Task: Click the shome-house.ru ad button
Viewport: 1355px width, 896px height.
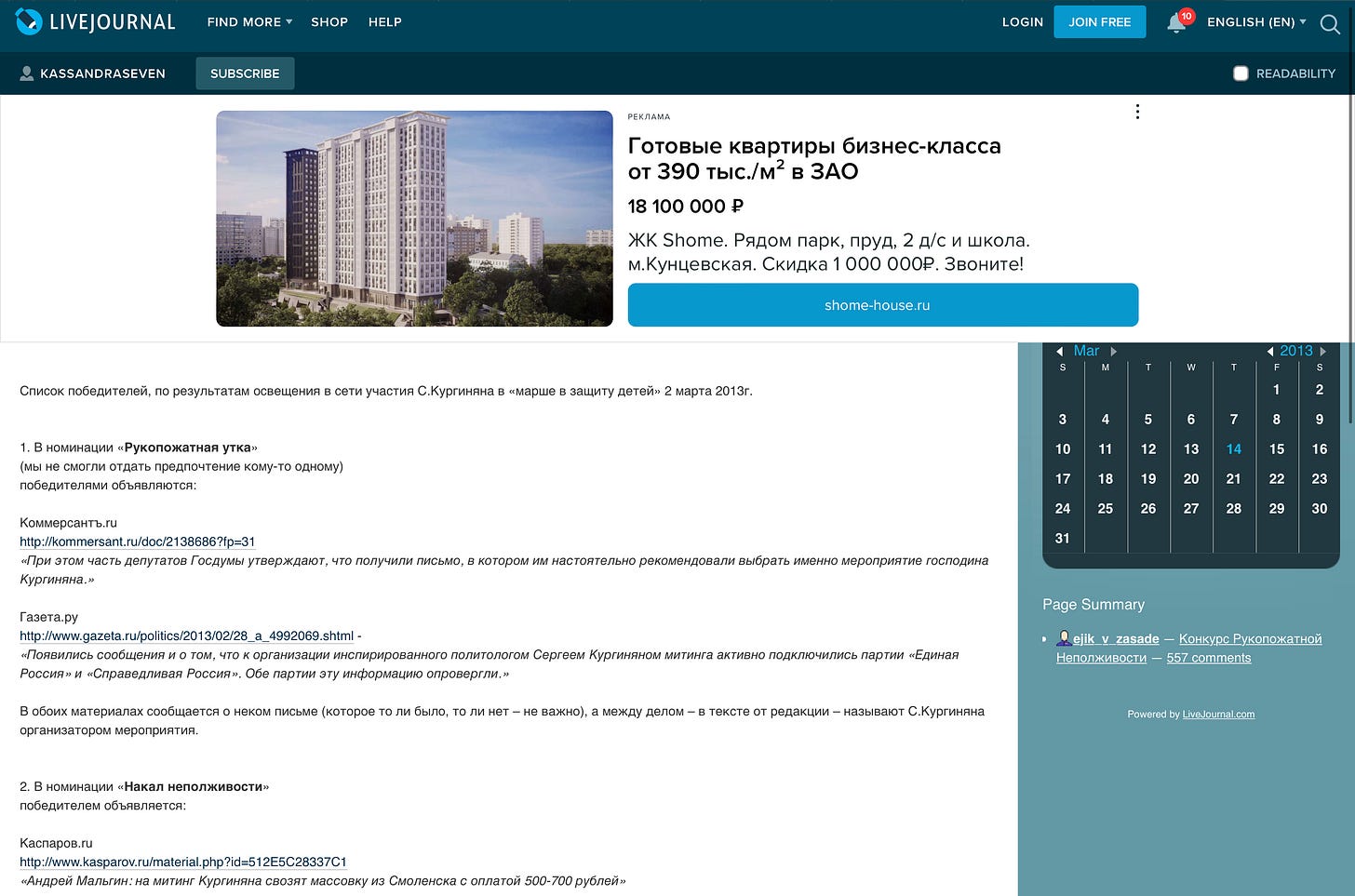Action: click(x=883, y=305)
